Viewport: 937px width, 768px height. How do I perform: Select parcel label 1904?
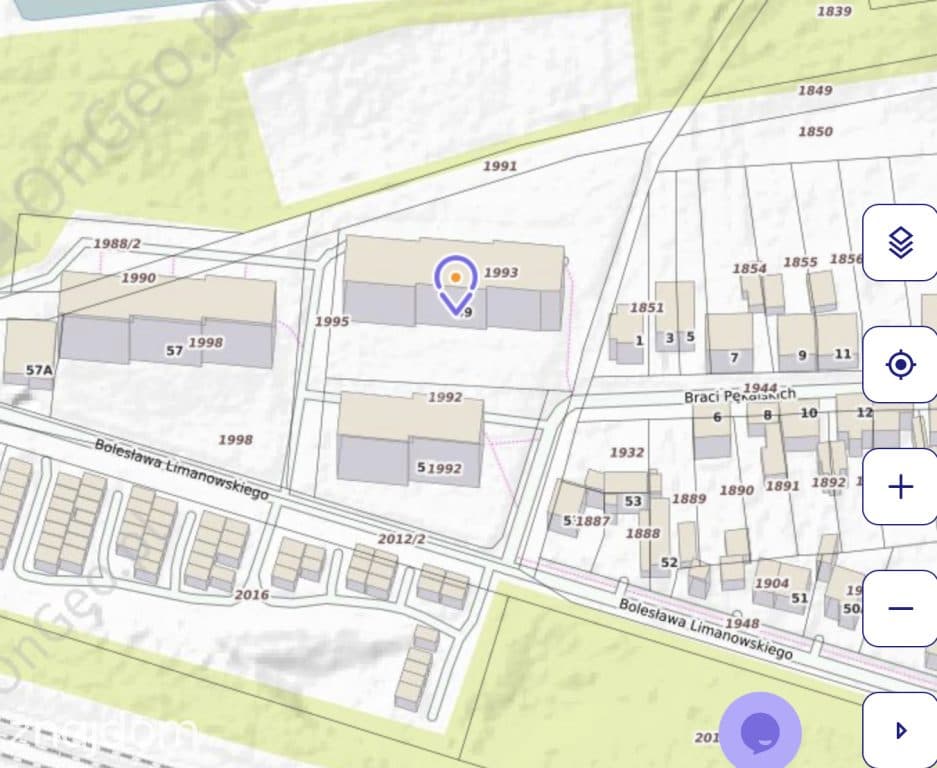coord(772,583)
